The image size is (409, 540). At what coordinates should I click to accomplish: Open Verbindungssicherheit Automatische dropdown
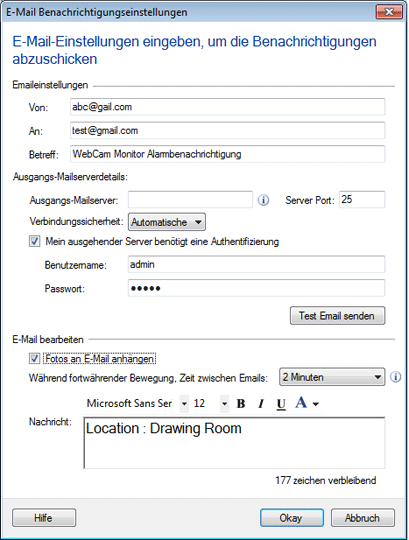167,222
